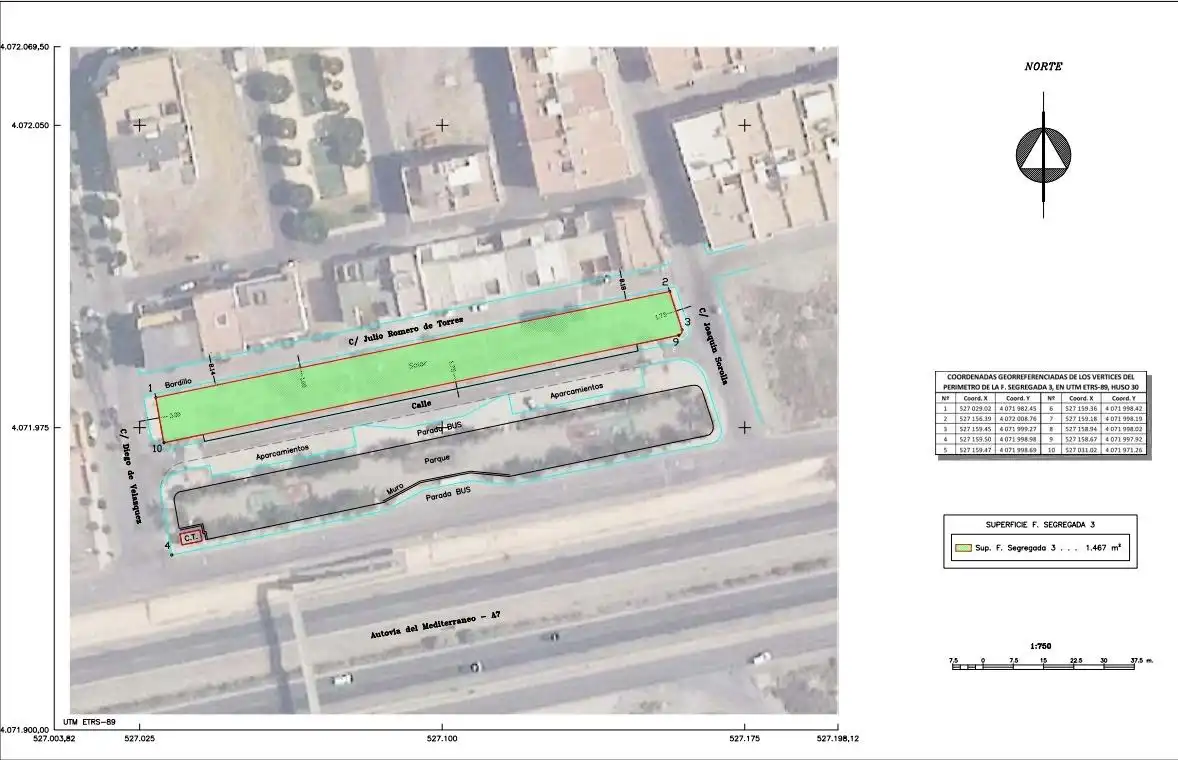Screen dimensions: 1178x760
Task: Click the '527.100' X-axis coordinate
Action: point(442,738)
